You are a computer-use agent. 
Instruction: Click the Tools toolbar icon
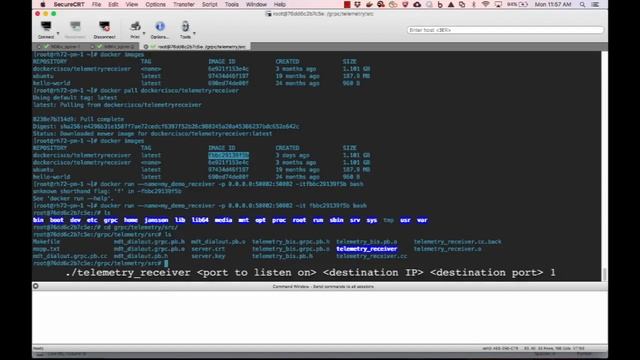pyautogui.click(x=185, y=27)
